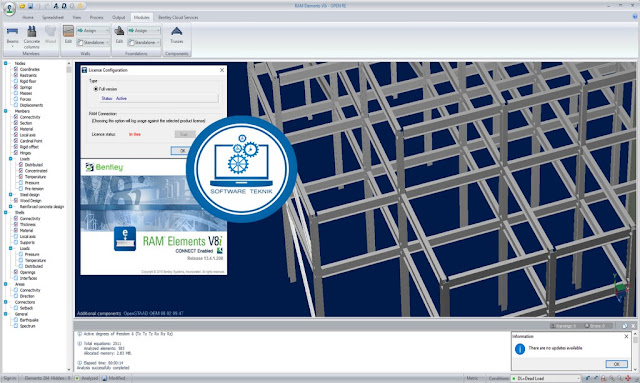Click the Walls Edit icon
640x383 pixels.
(68, 34)
